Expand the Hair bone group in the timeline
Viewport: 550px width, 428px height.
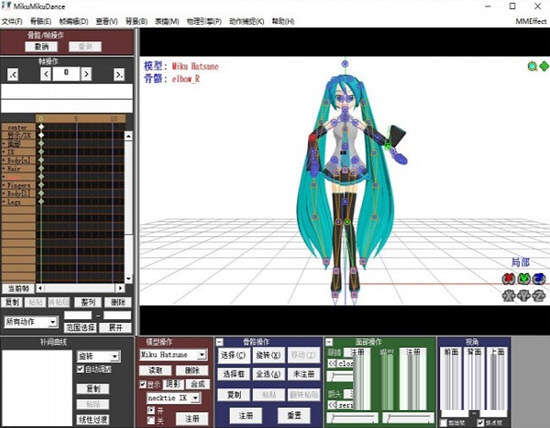[4, 169]
